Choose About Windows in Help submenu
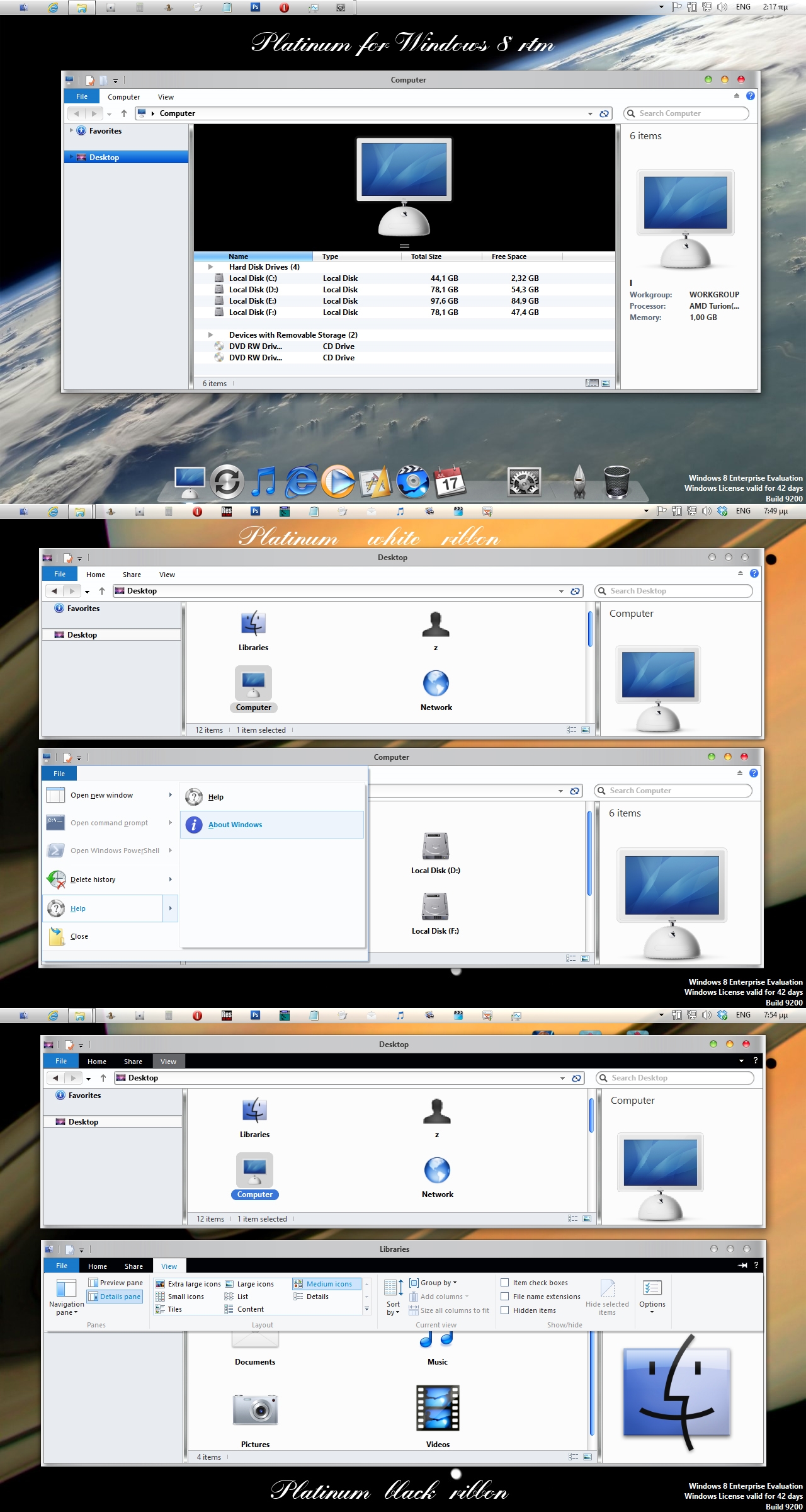This screenshot has width=806, height=1512. click(x=272, y=825)
